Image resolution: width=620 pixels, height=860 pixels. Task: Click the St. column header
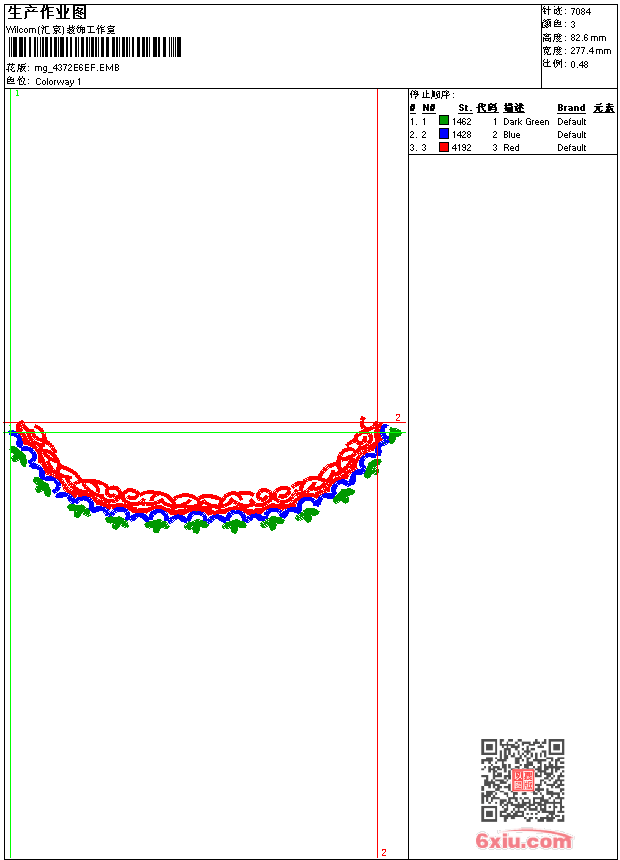click(465, 108)
